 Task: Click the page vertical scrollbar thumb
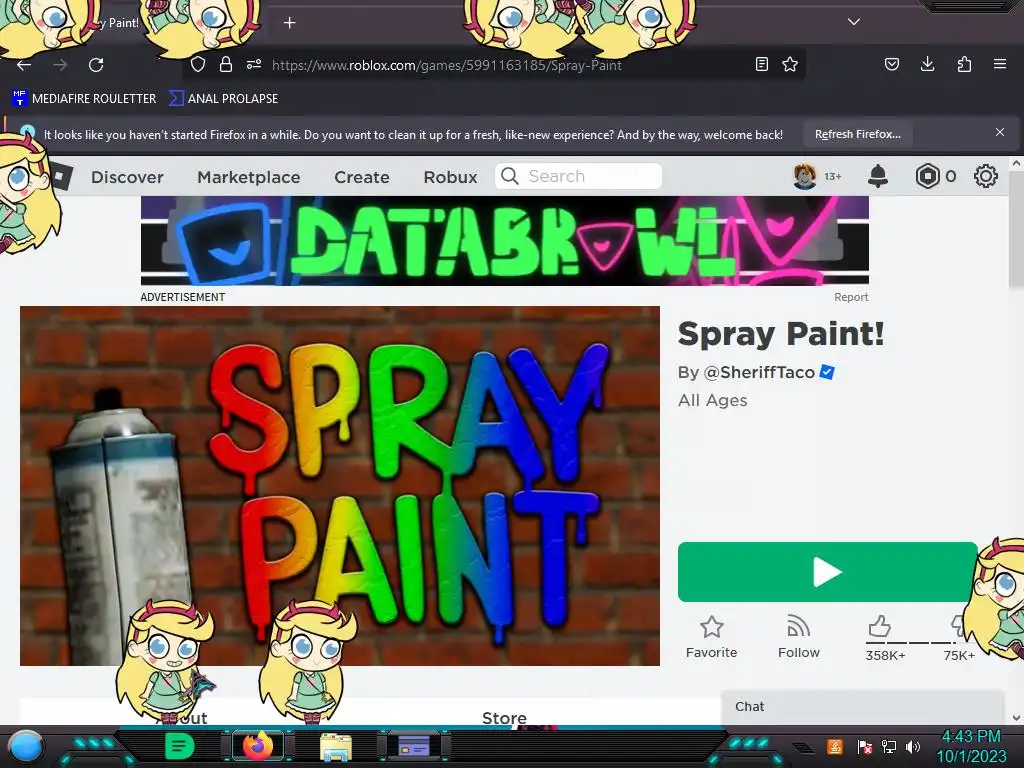(1016, 229)
